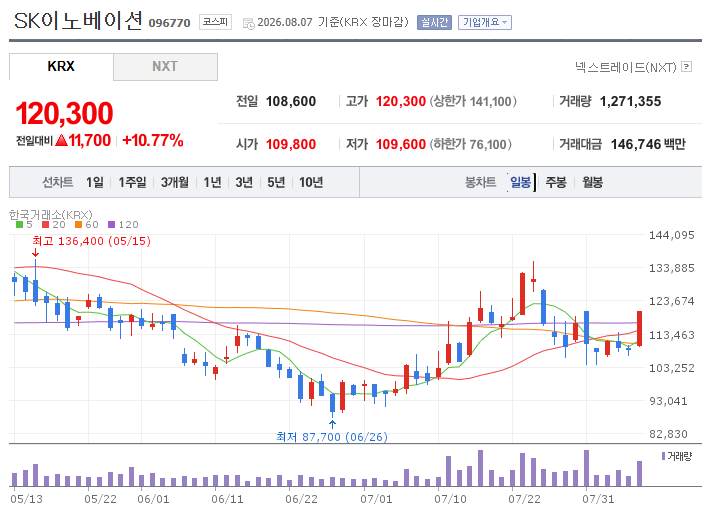Screen dimensions: 702x514
Task: Select the 10년 line chart period
Action: click(311, 182)
